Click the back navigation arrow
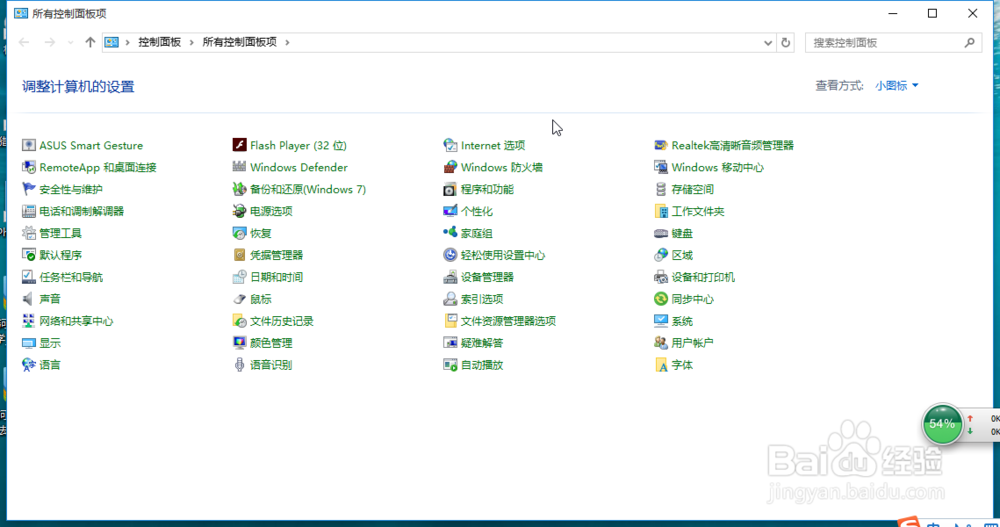Screen dimensions: 1000x527 point(24,42)
